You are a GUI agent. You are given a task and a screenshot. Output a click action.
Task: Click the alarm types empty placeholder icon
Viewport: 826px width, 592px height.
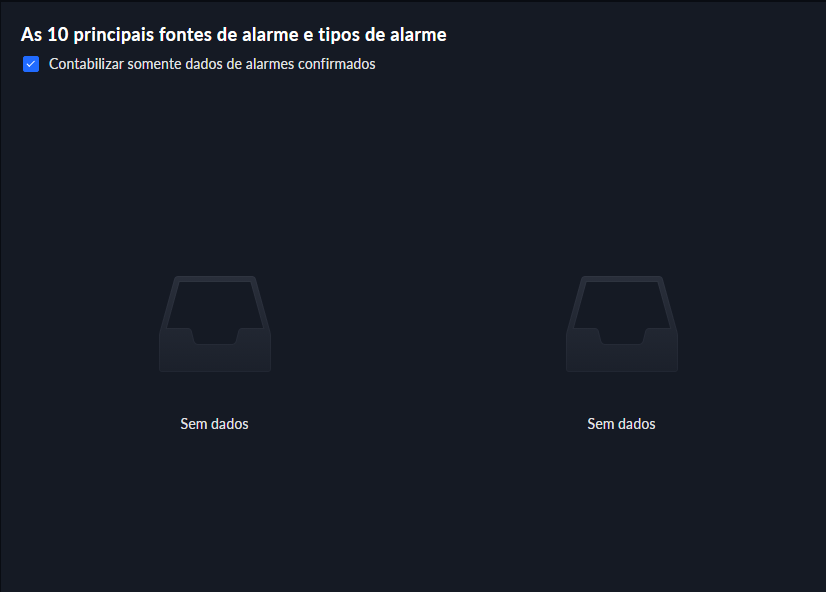tap(622, 324)
